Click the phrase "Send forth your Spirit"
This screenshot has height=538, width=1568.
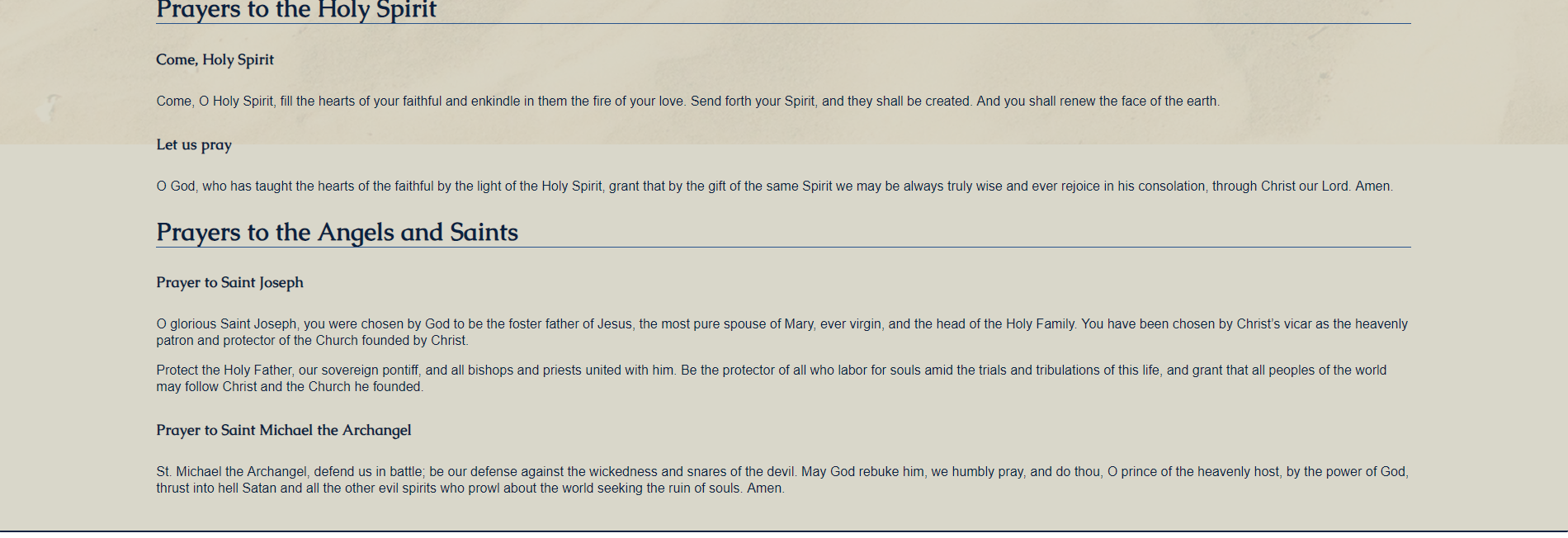pos(753,101)
